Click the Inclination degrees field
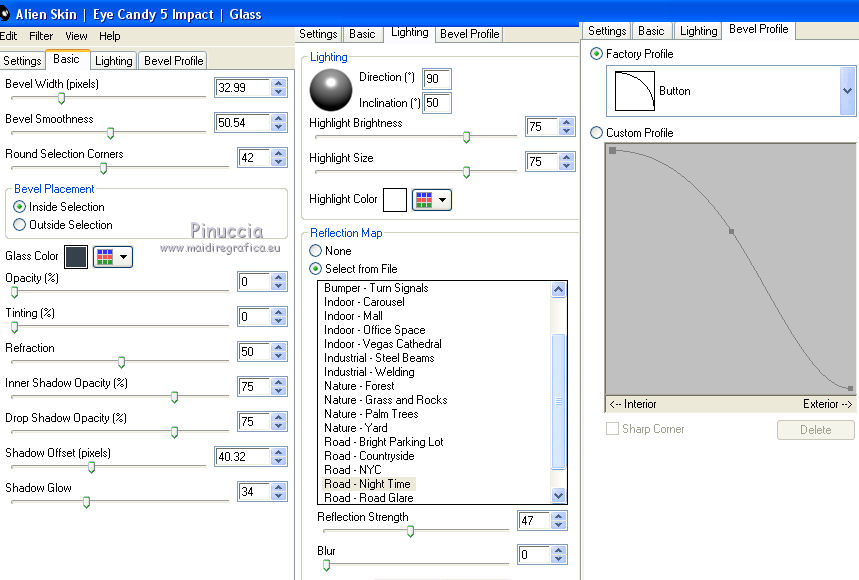Image resolution: width=859 pixels, height=580 pixels. coord(437,103)
